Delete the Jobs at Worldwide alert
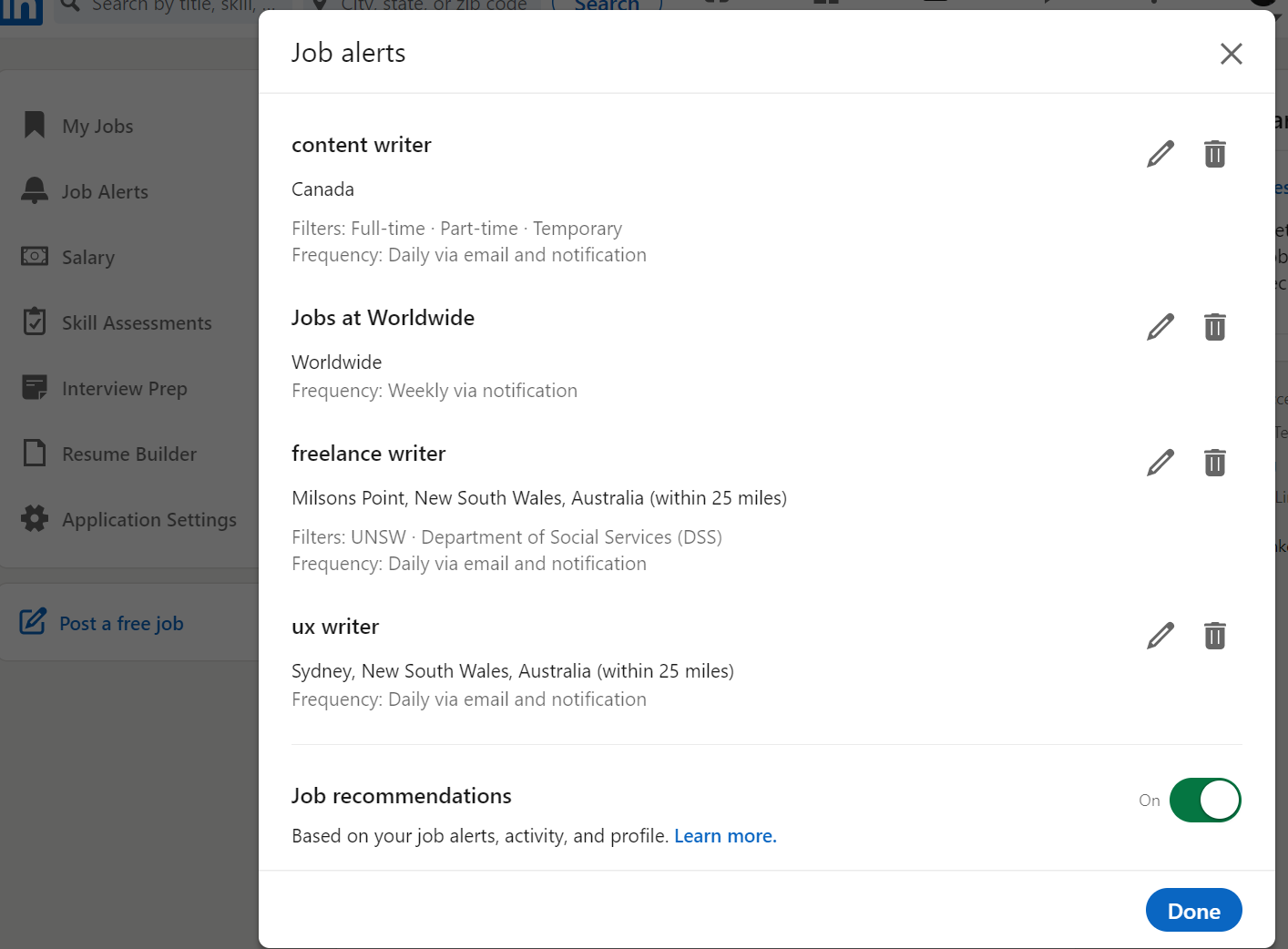The height and width of the screenshot is (949, 1288). click(x=1214, y=327)
